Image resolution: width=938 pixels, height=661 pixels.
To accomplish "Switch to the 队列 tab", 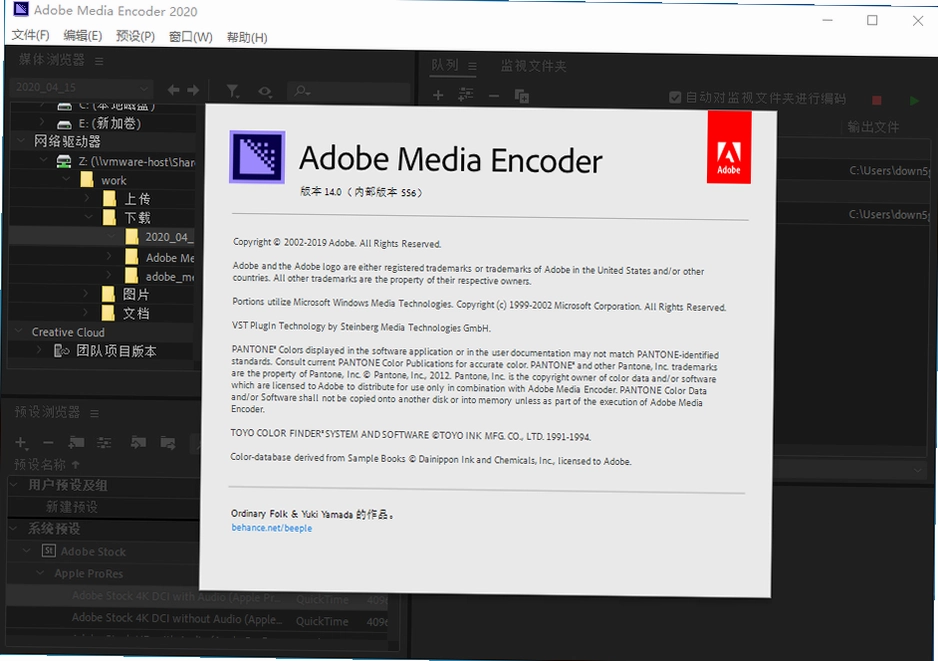I will point(445,65).
